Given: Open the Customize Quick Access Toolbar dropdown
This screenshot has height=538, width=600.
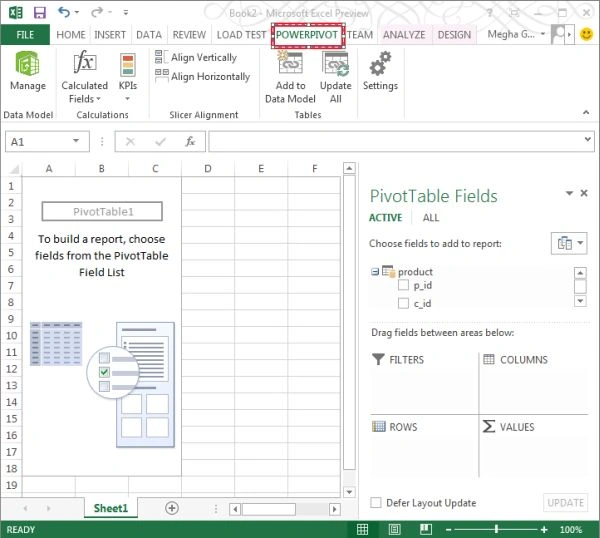Looking at the screenshot, I should click(126, 13).
